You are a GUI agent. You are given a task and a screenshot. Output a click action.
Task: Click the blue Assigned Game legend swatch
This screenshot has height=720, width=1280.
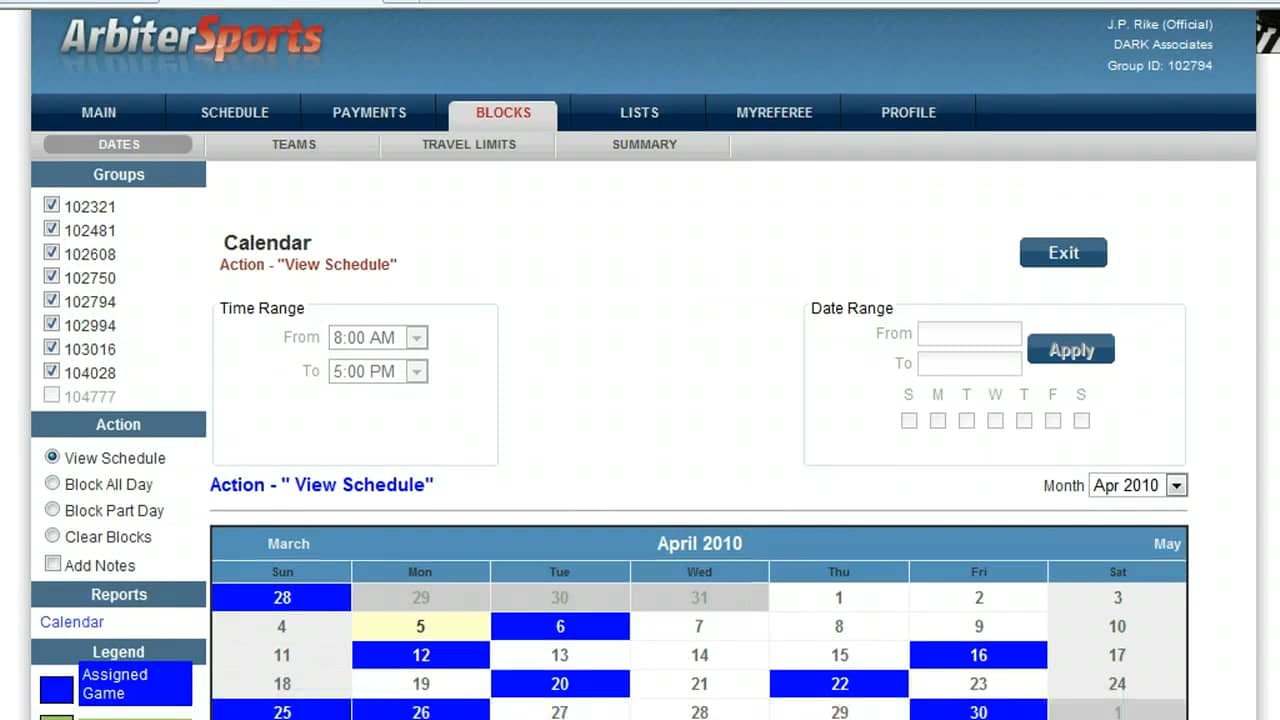click(56, 690)
